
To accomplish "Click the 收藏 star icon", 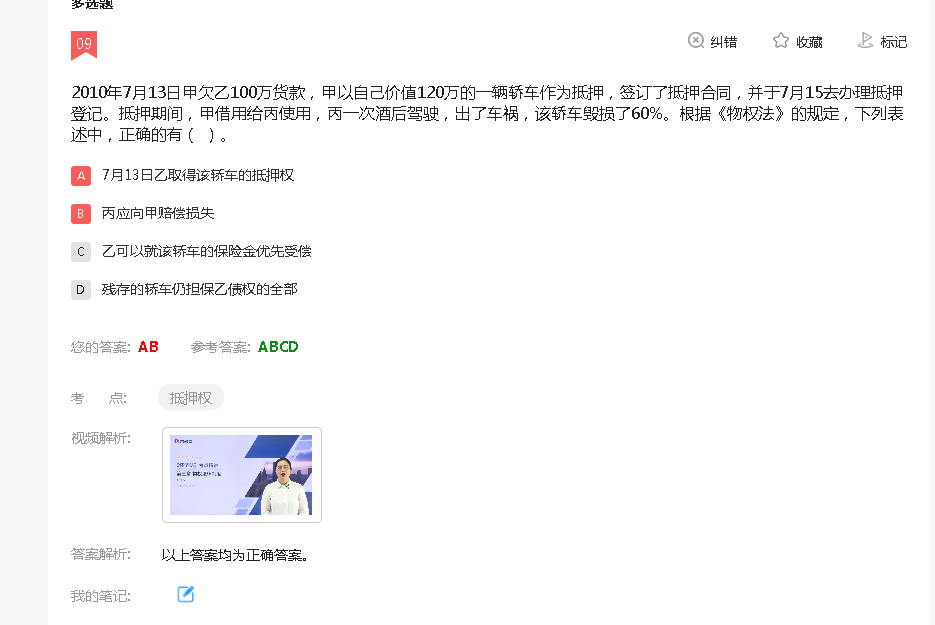I will 781,41.
